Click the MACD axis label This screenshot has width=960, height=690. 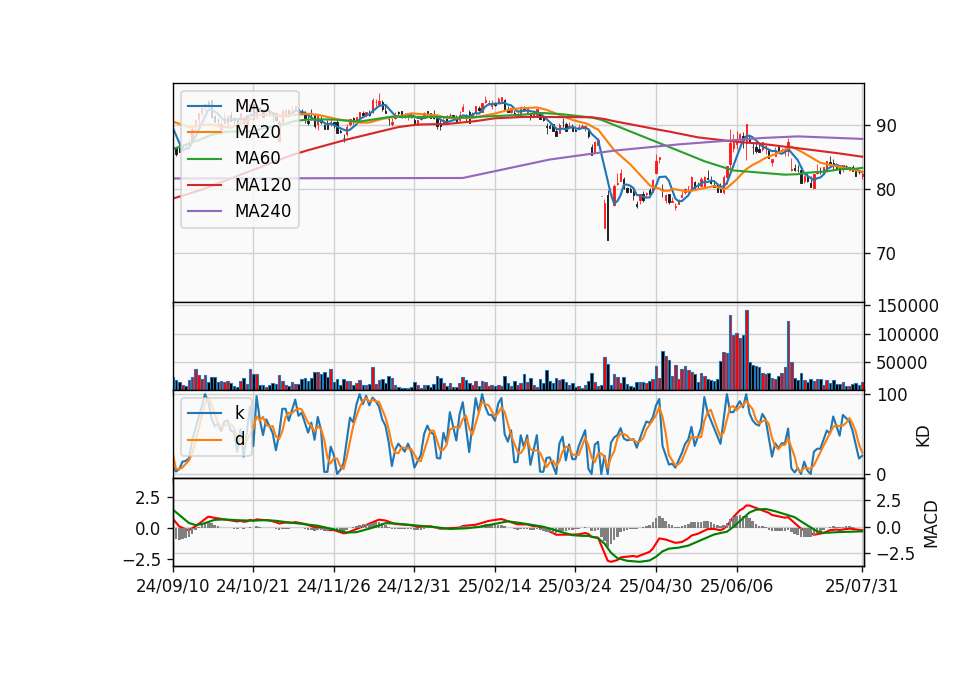pos(931,524)
